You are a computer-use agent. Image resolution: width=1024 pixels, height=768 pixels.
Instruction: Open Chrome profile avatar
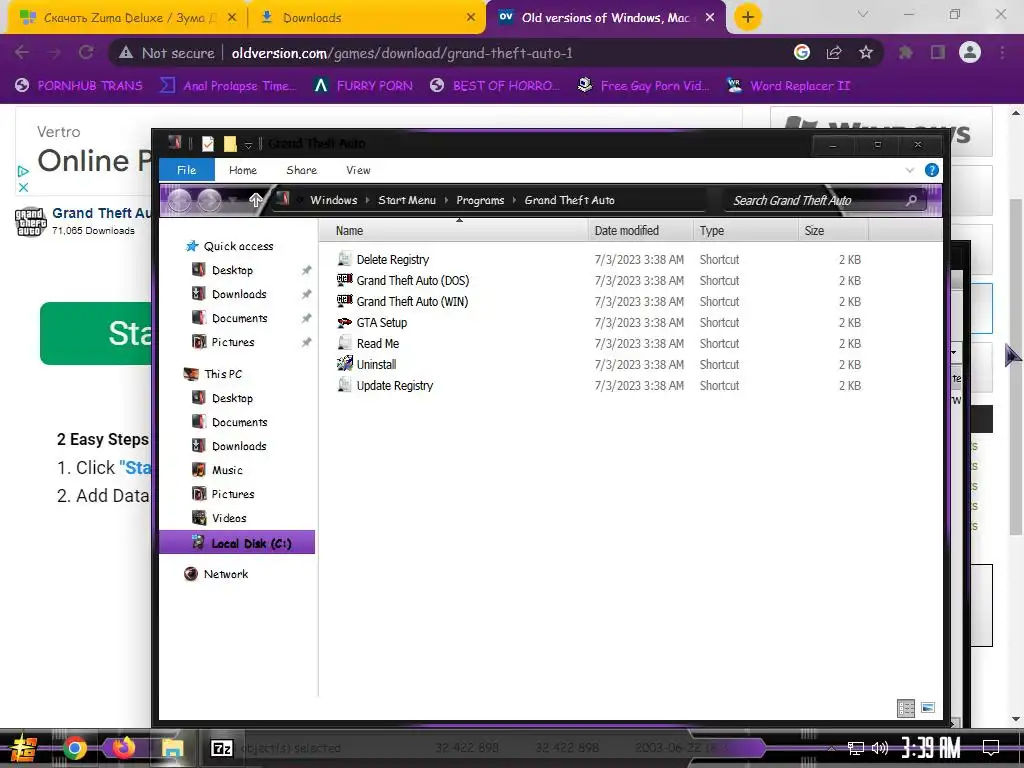970,52
